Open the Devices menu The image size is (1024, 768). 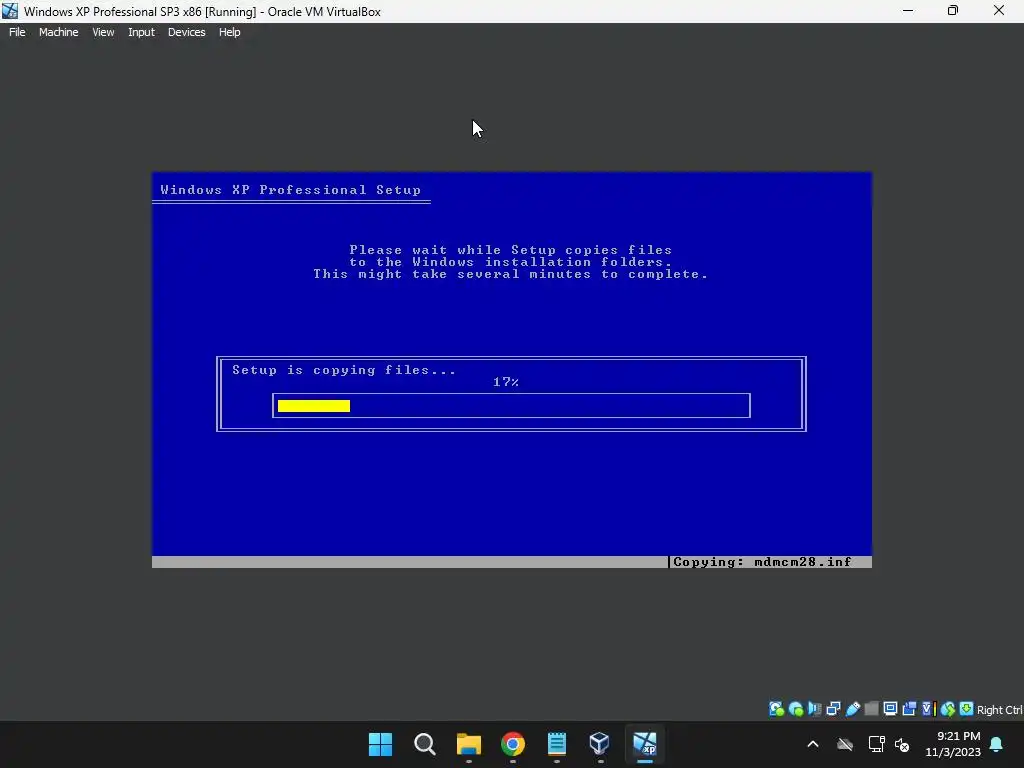[186, 32]
